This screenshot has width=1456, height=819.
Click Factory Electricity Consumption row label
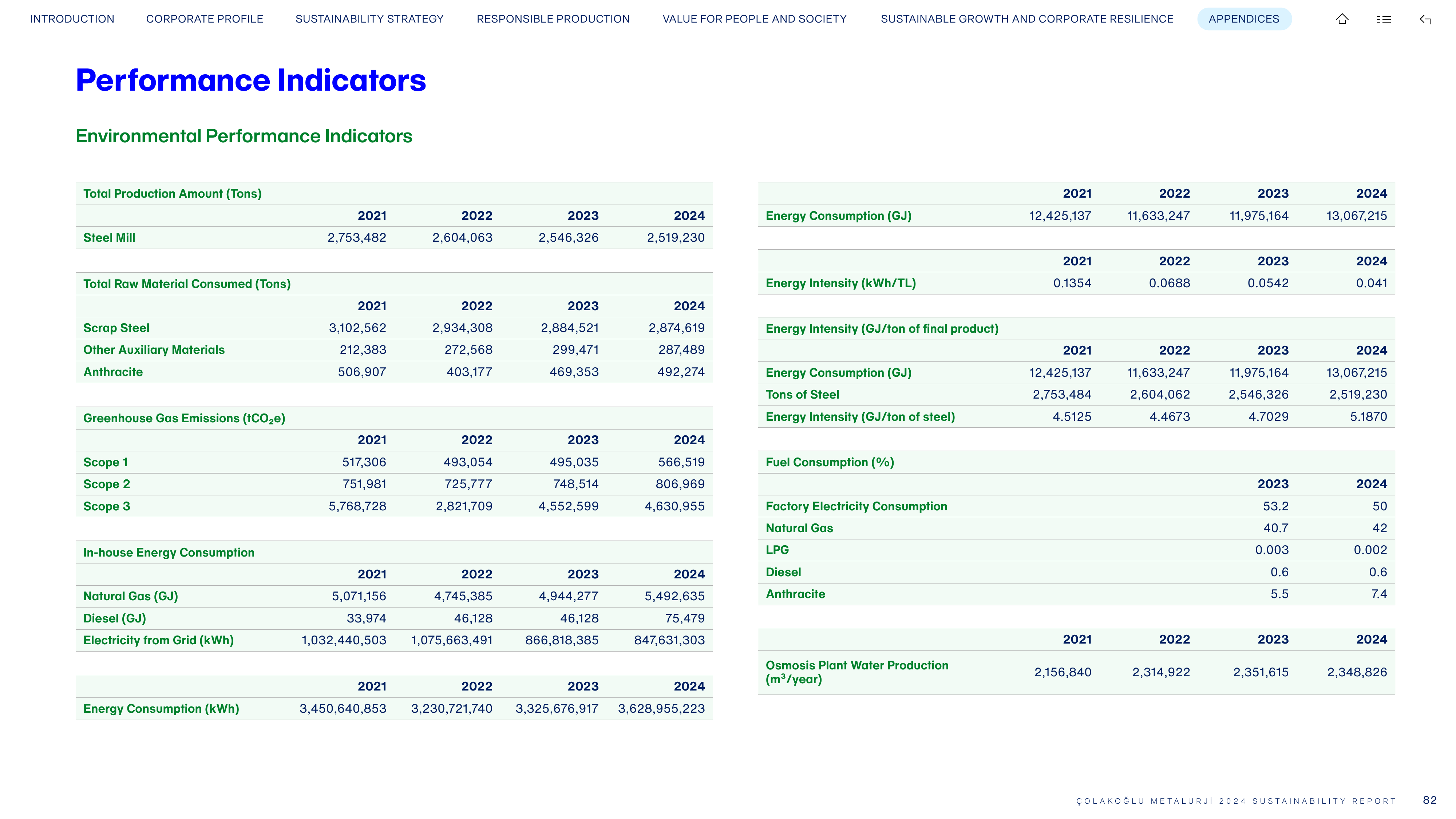click(856, 506)
